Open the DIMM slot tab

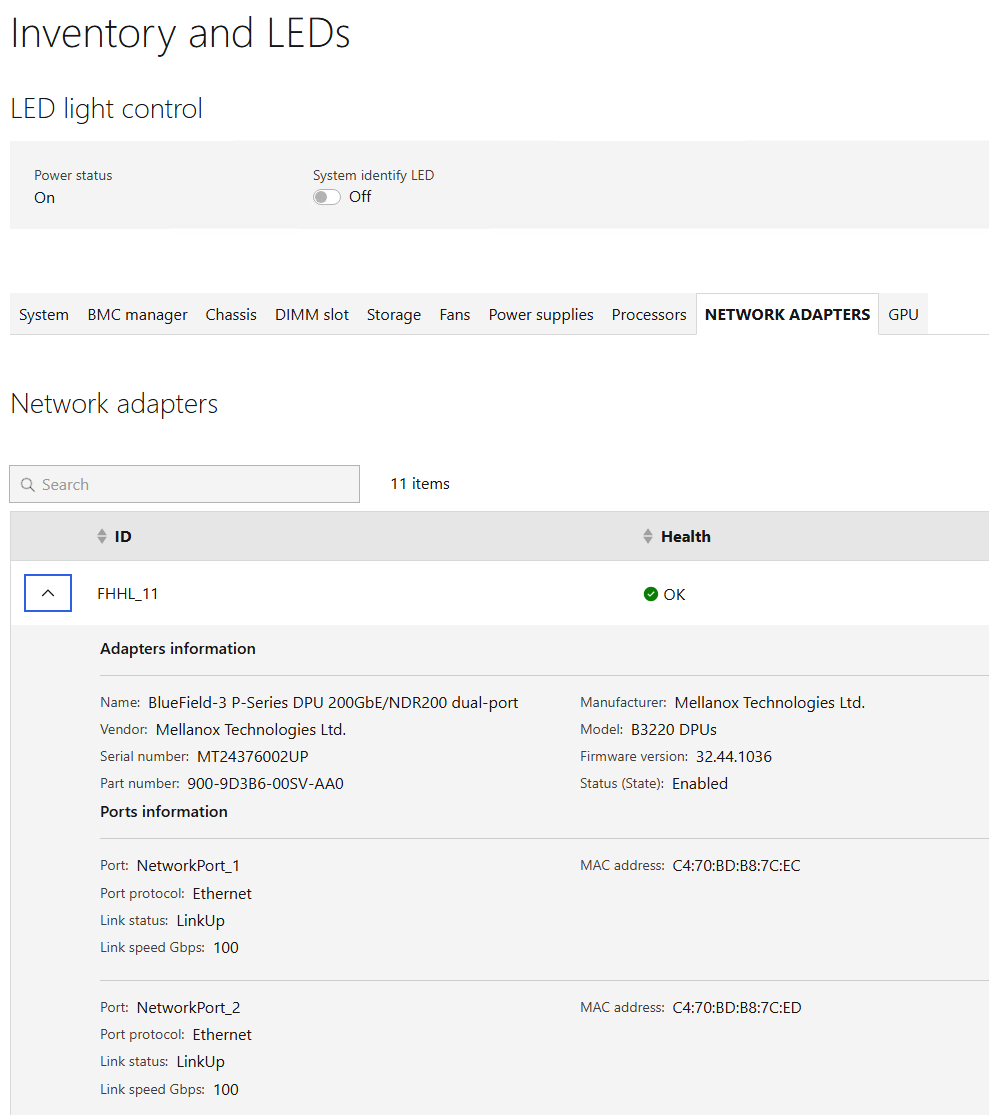pos(311,314)
